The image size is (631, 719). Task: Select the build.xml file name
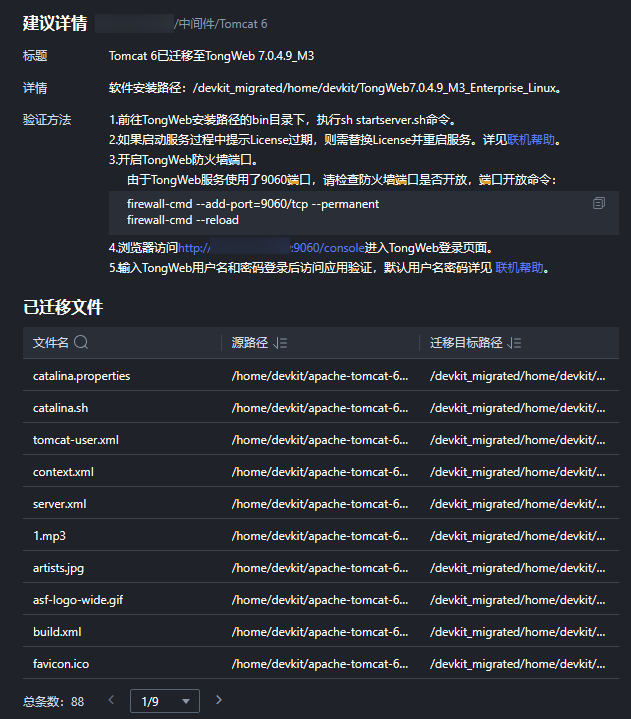[x=57, y=632]
